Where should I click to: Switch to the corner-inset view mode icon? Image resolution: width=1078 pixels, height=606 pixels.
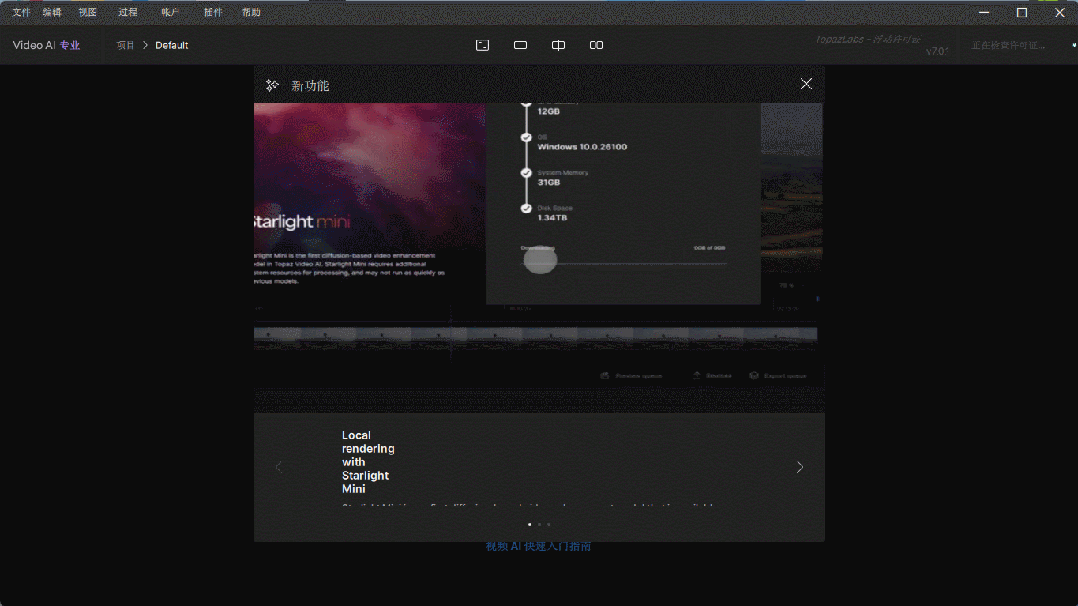coord(483,45)
